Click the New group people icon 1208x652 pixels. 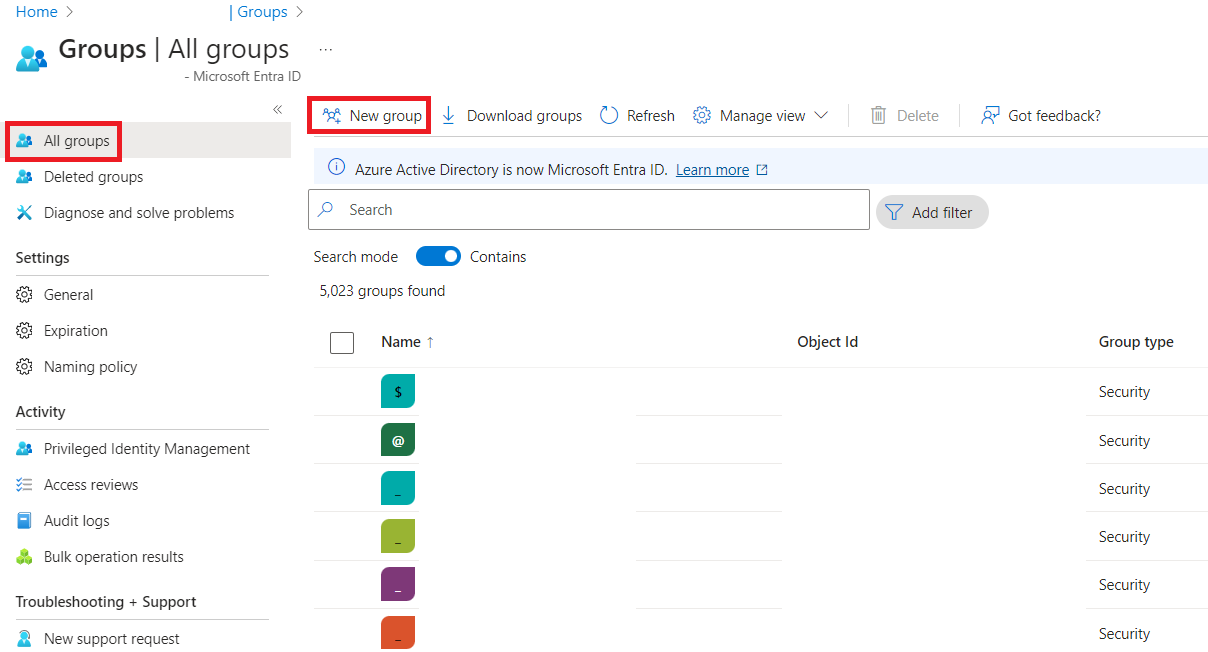click(x=332, y=116)
